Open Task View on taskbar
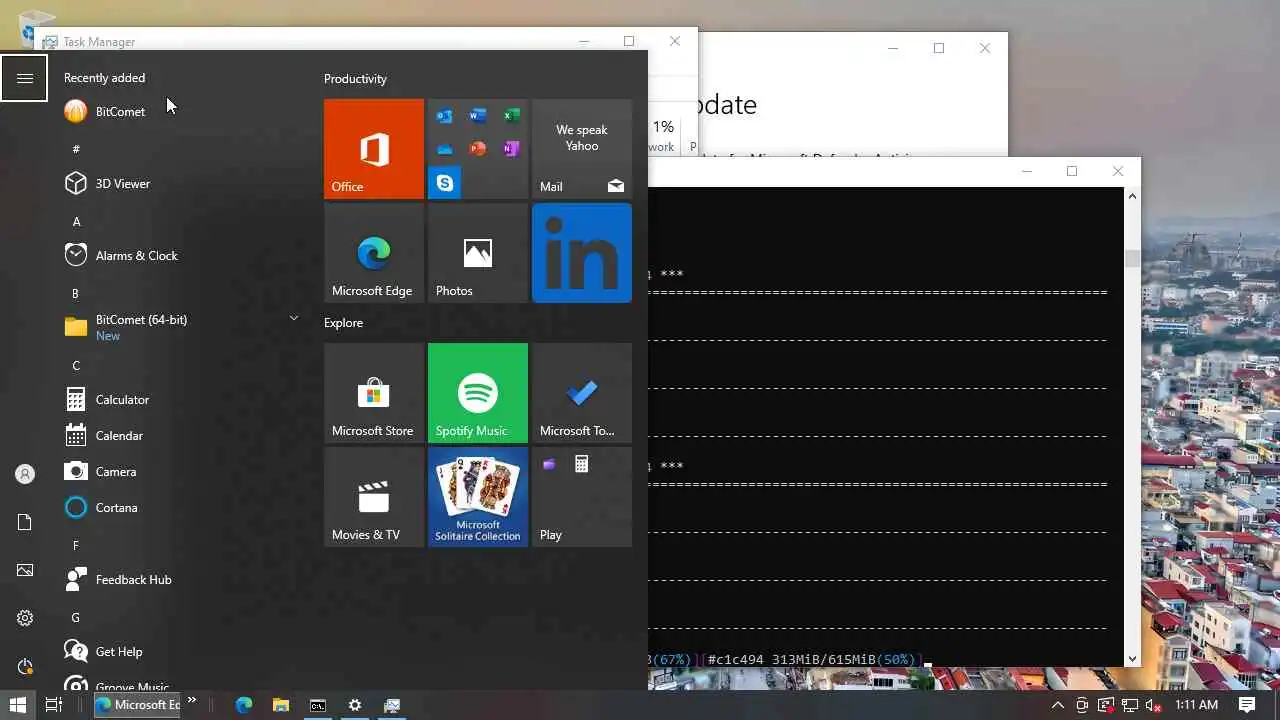The width and height of the screenshot is (1280, 720). [x=54, y=705]
